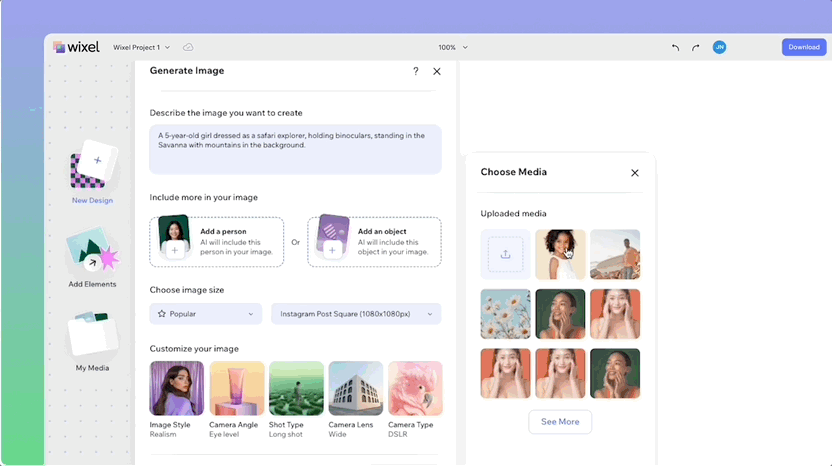This screenshot has height=466, width=832.
Task: Open the New Design sidebar icon
Action: [x=92, y=165]
